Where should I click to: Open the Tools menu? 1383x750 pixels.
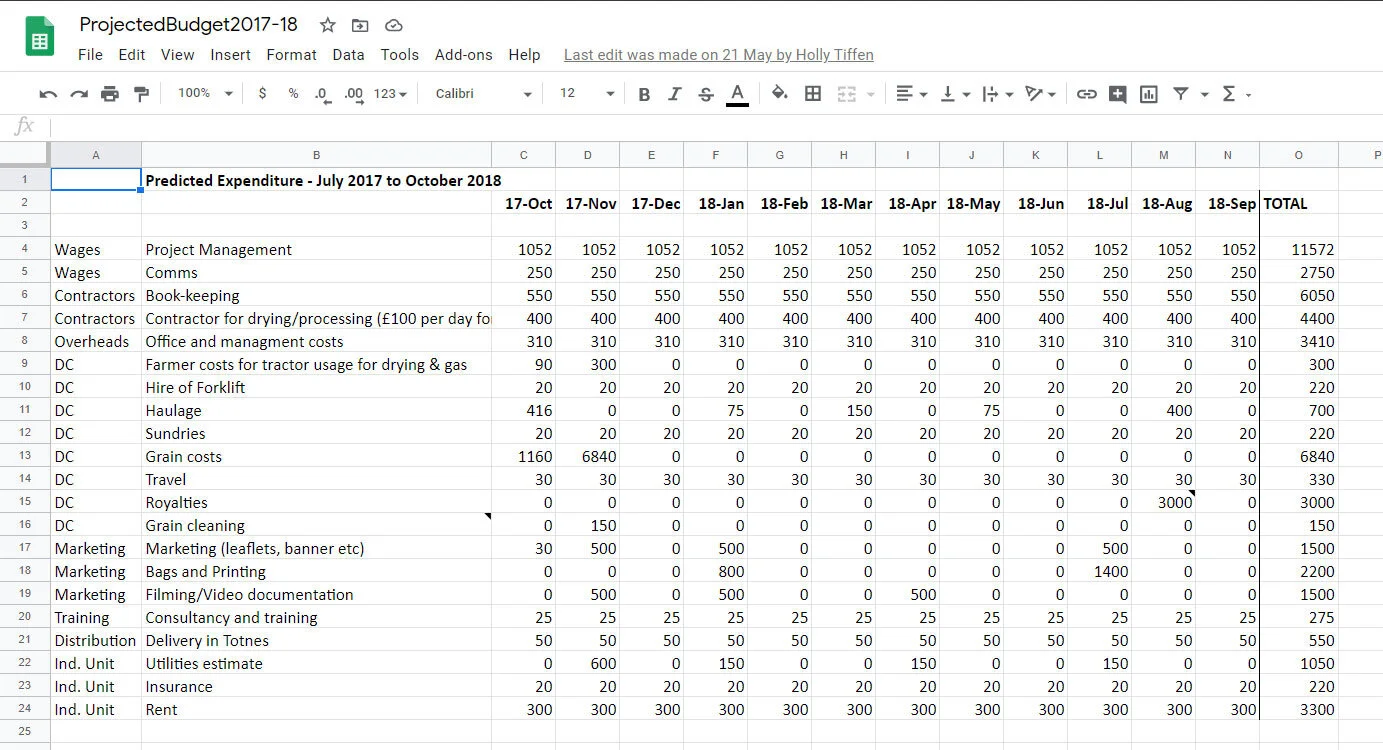(x=400, y=55)
